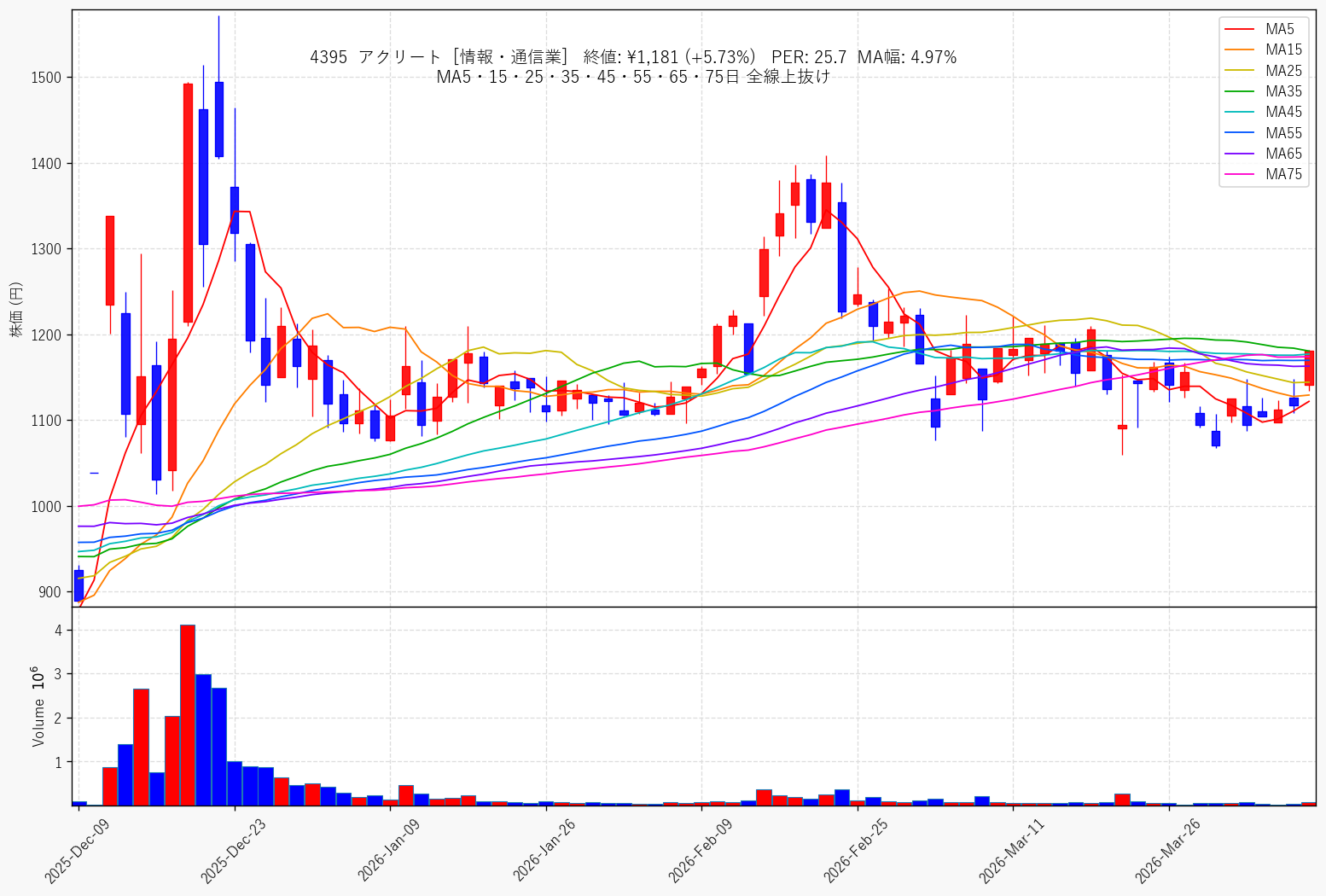The width and height of the screenshot is (1326, 896).
Task: Click the green MA35 legend line swatch
Action: (1239, 91)
